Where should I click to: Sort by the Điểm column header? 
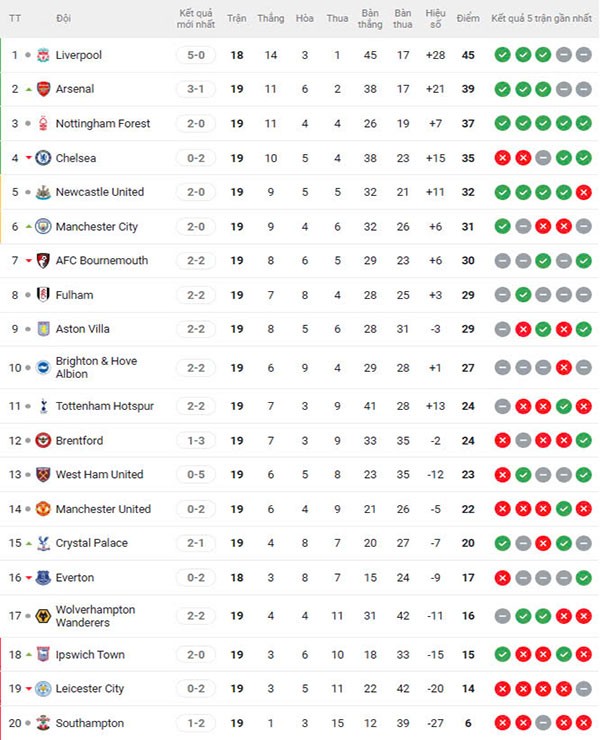coord(468,19)
